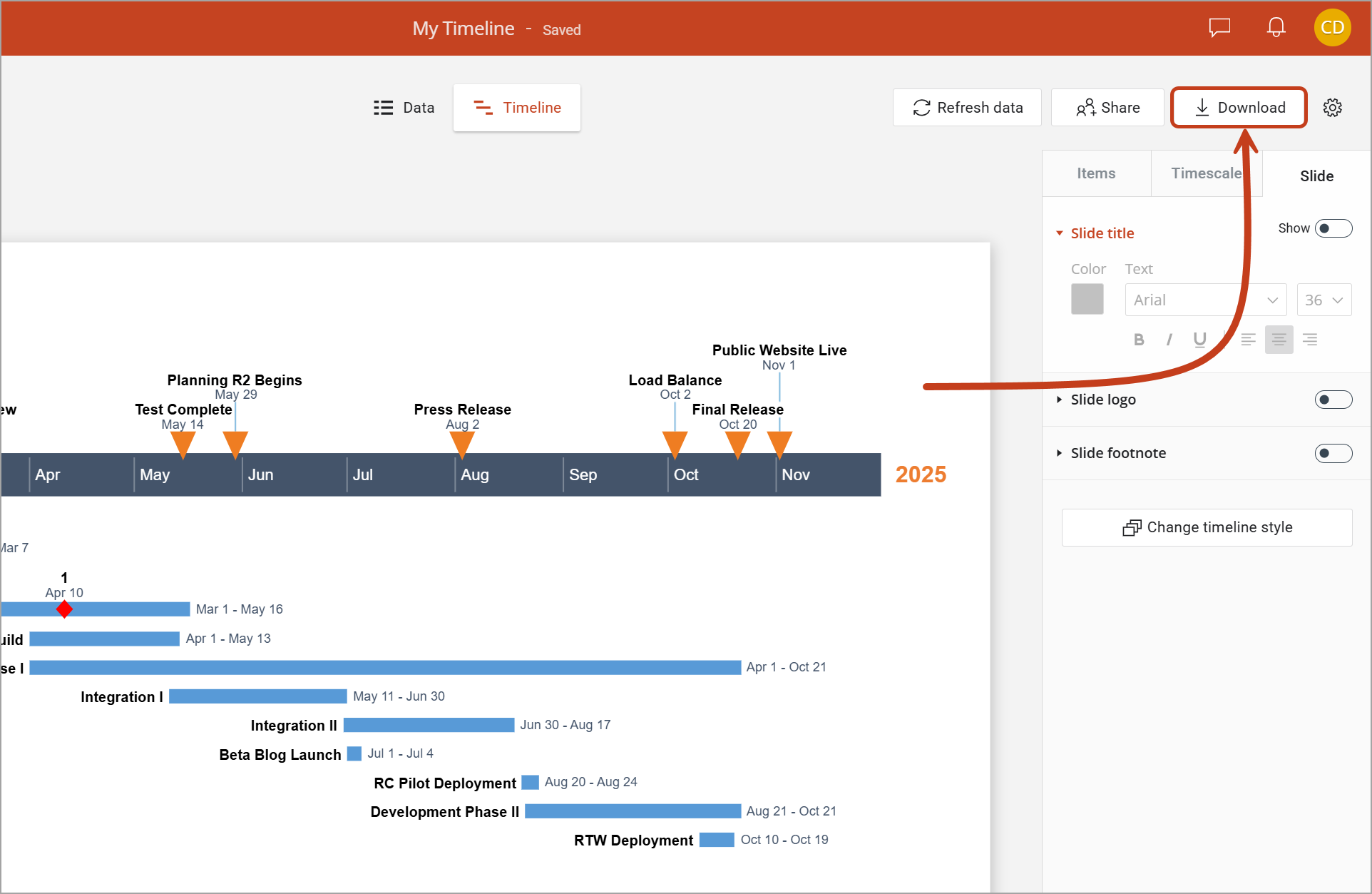Apply italic formatting to slide title
This screenshot has height=894, width=1372.
tap(1169, 340)
